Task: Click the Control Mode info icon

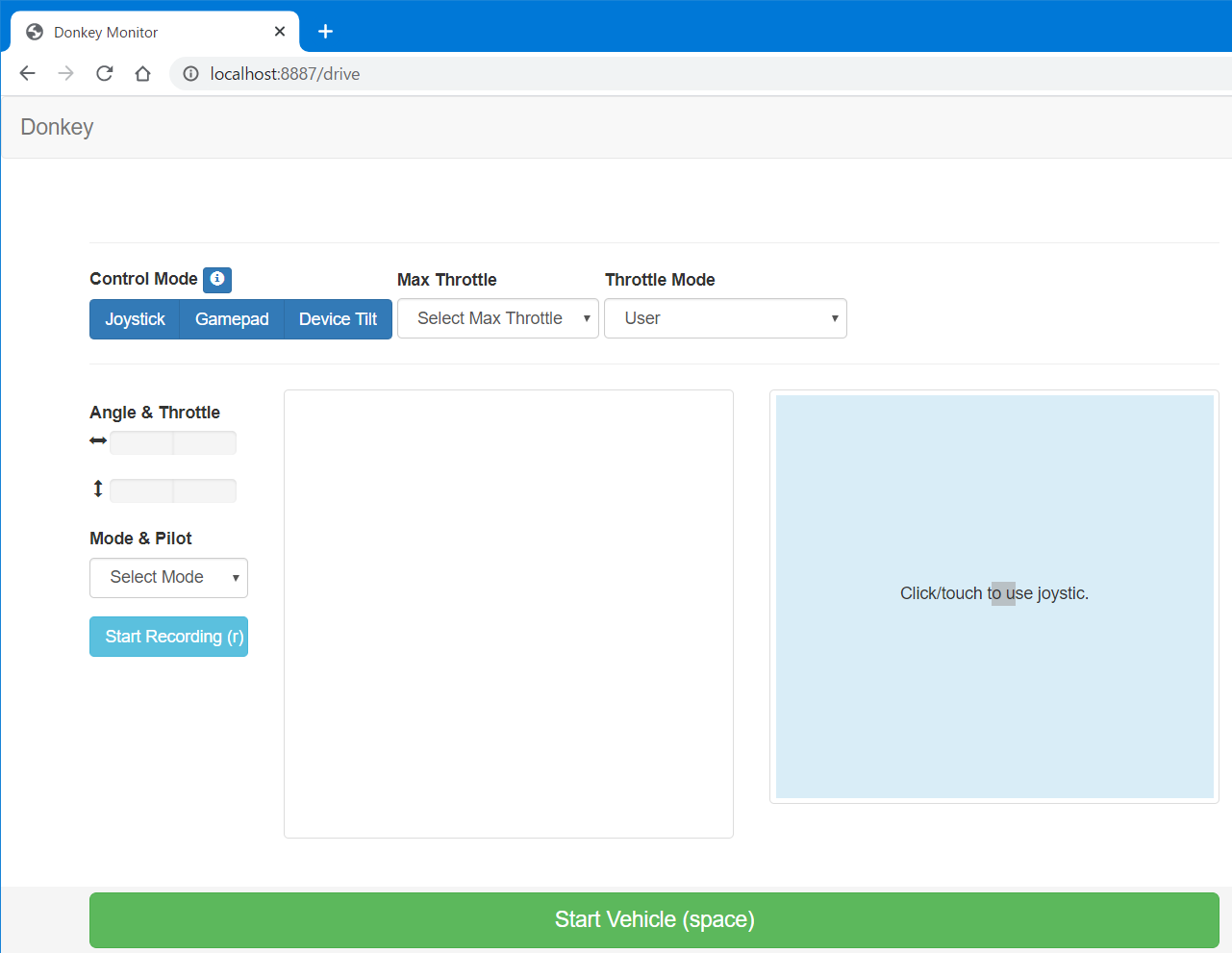Action: (x=217, y=279)
